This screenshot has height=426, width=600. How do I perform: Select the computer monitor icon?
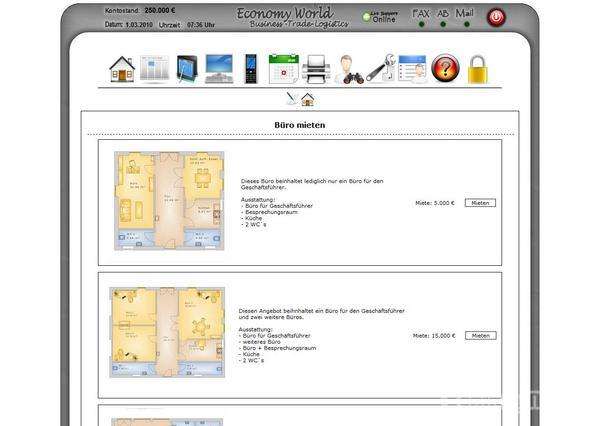click(219, 70)
